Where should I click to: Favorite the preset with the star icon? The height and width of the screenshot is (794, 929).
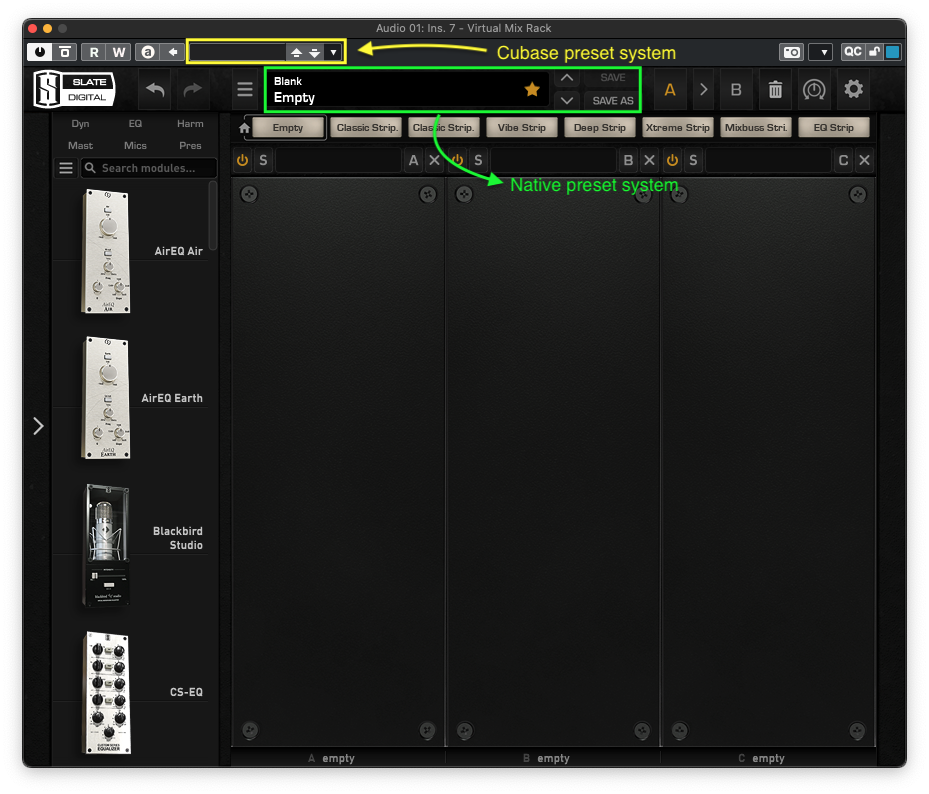(x=532, y=90)
